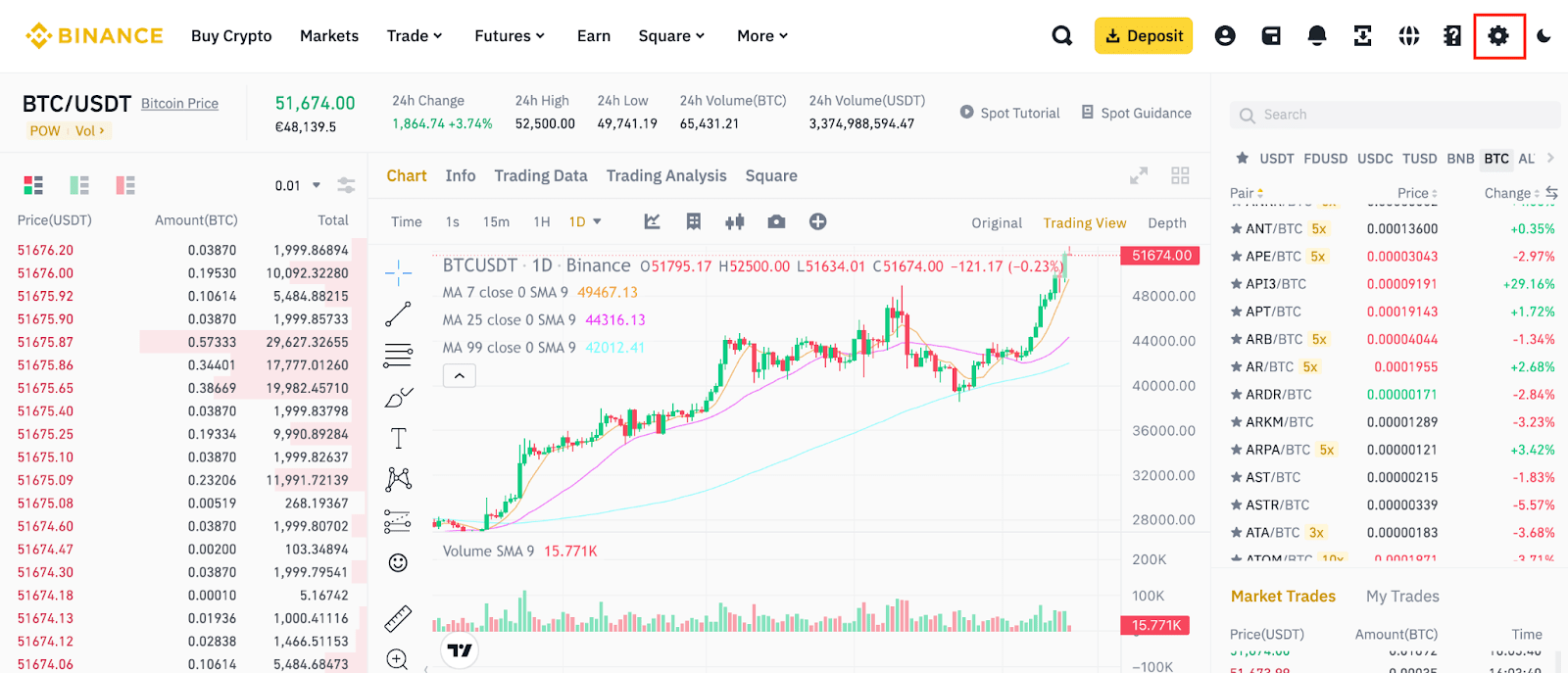Favorite the API3/BTC pair star
Viewport: 1568px width, 673px height.
[x=1237, y=284]
